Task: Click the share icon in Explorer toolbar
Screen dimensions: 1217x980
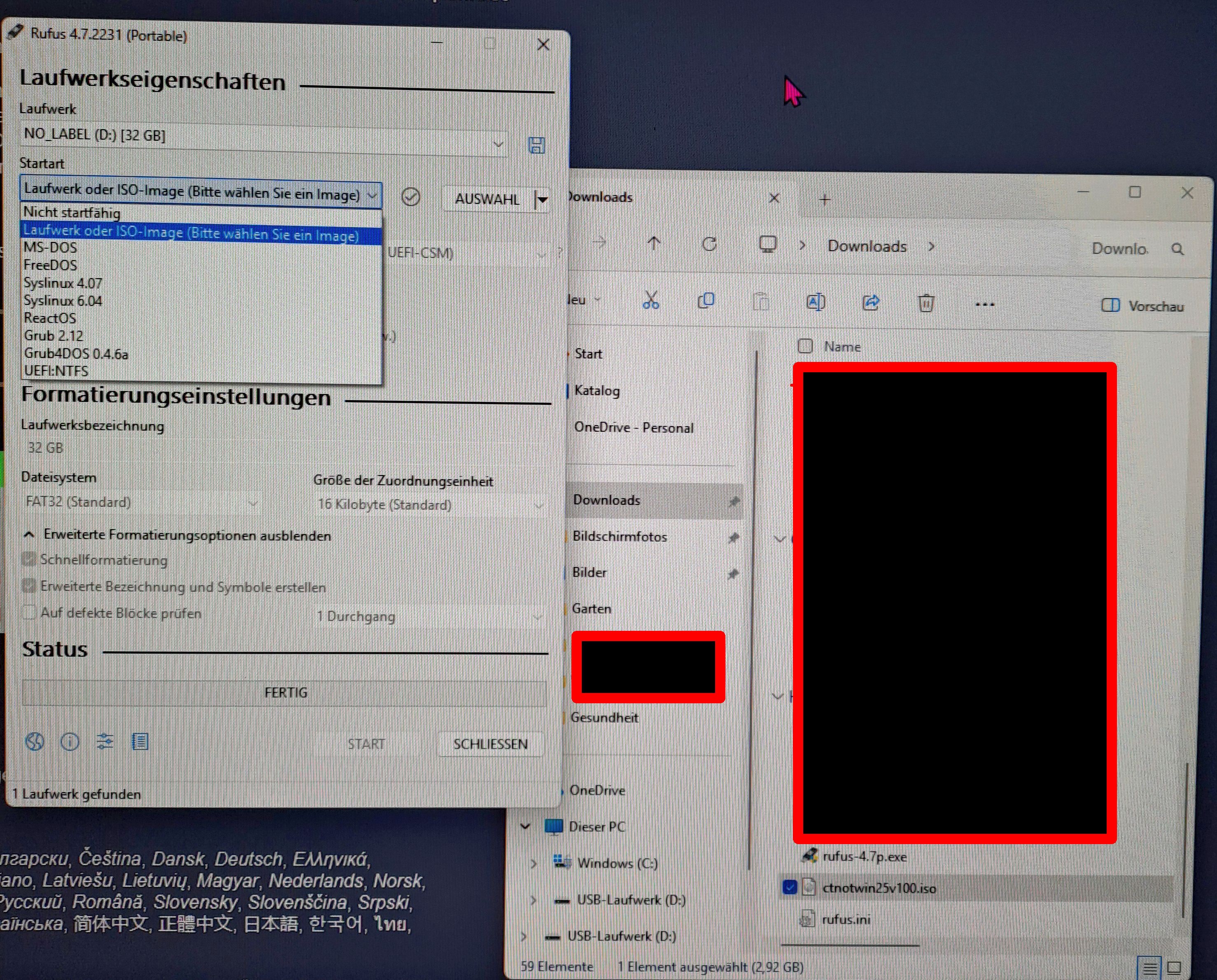Action: coord(871,303)
